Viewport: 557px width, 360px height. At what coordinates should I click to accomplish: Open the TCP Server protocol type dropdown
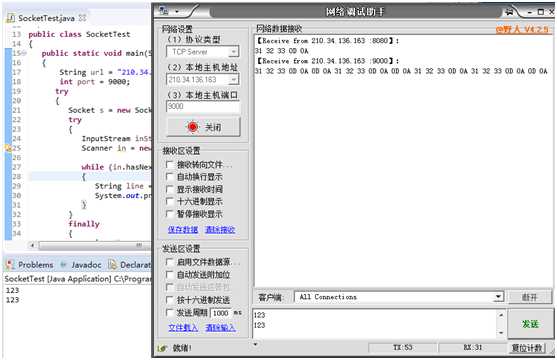click(x=233, y=52)
